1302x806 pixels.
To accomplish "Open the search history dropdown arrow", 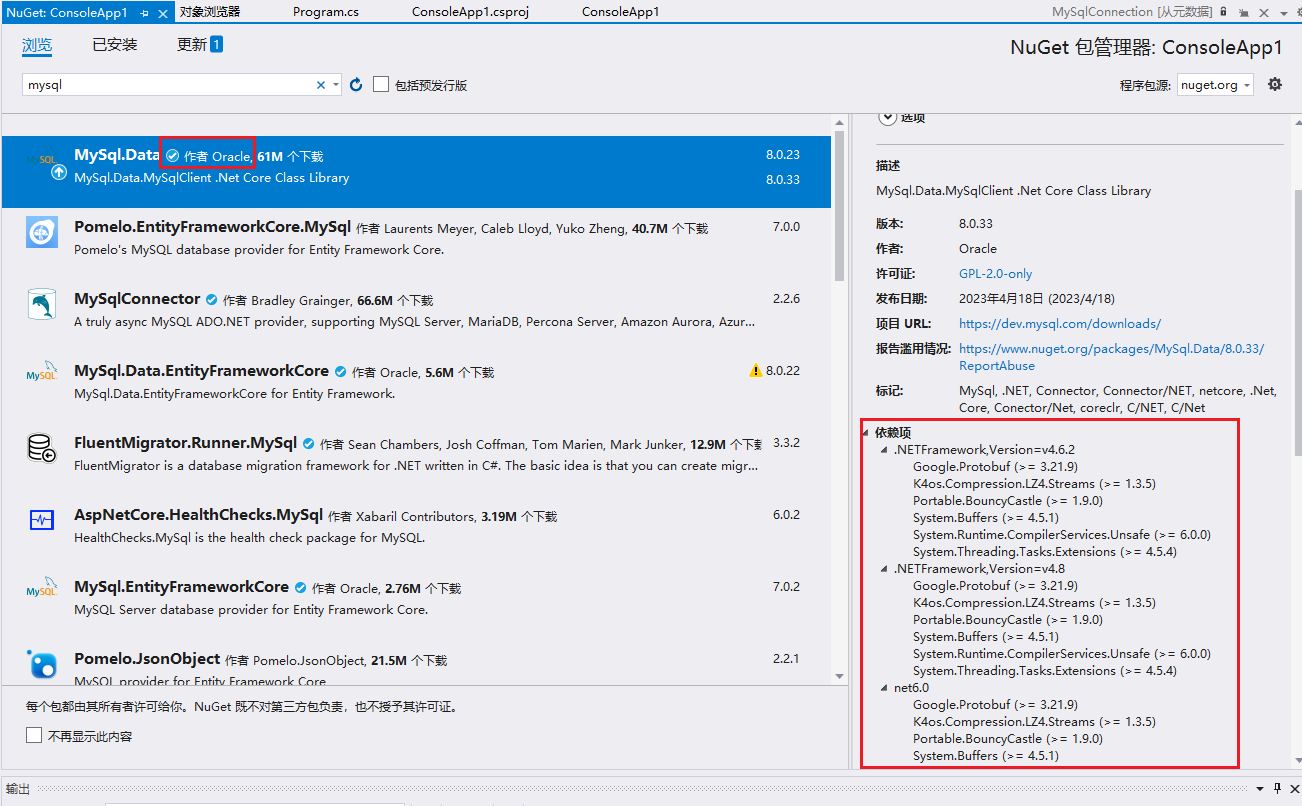I will 336,85.
